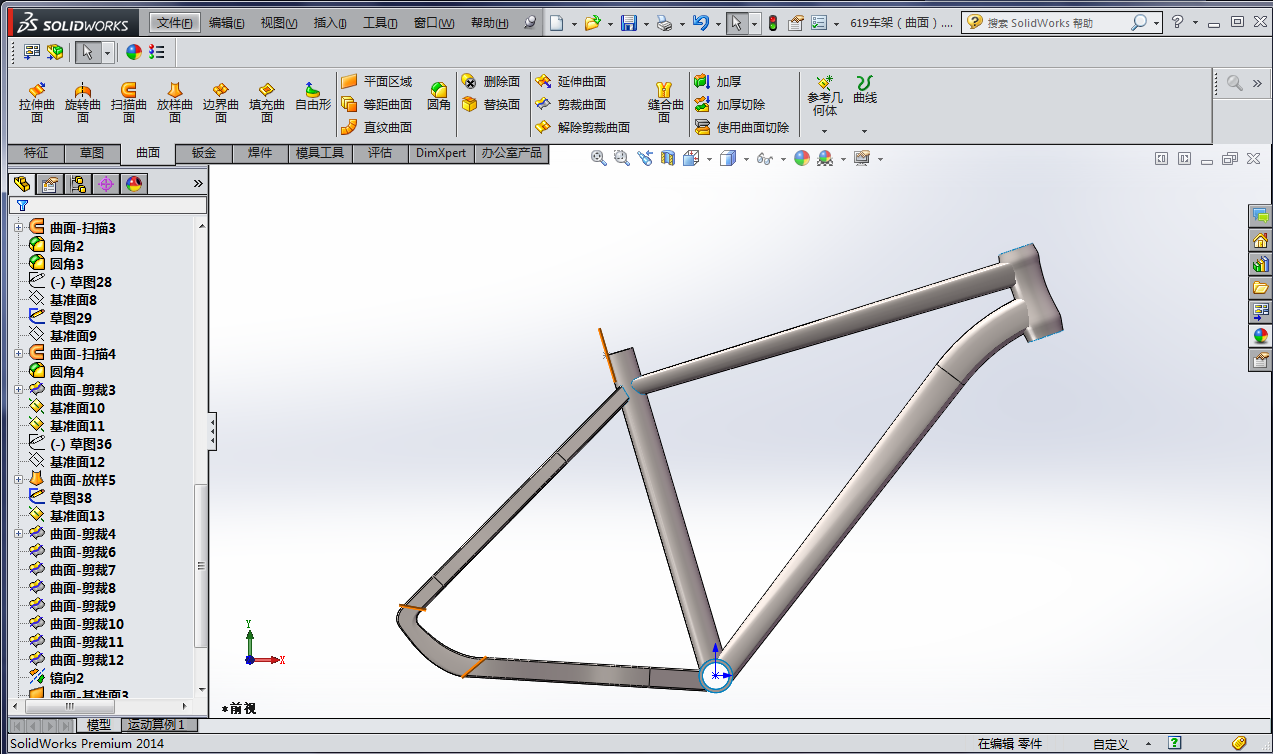Click the zoom to fit icon
The height and width of the screenshot is (754, 1273).
[599, 158]
